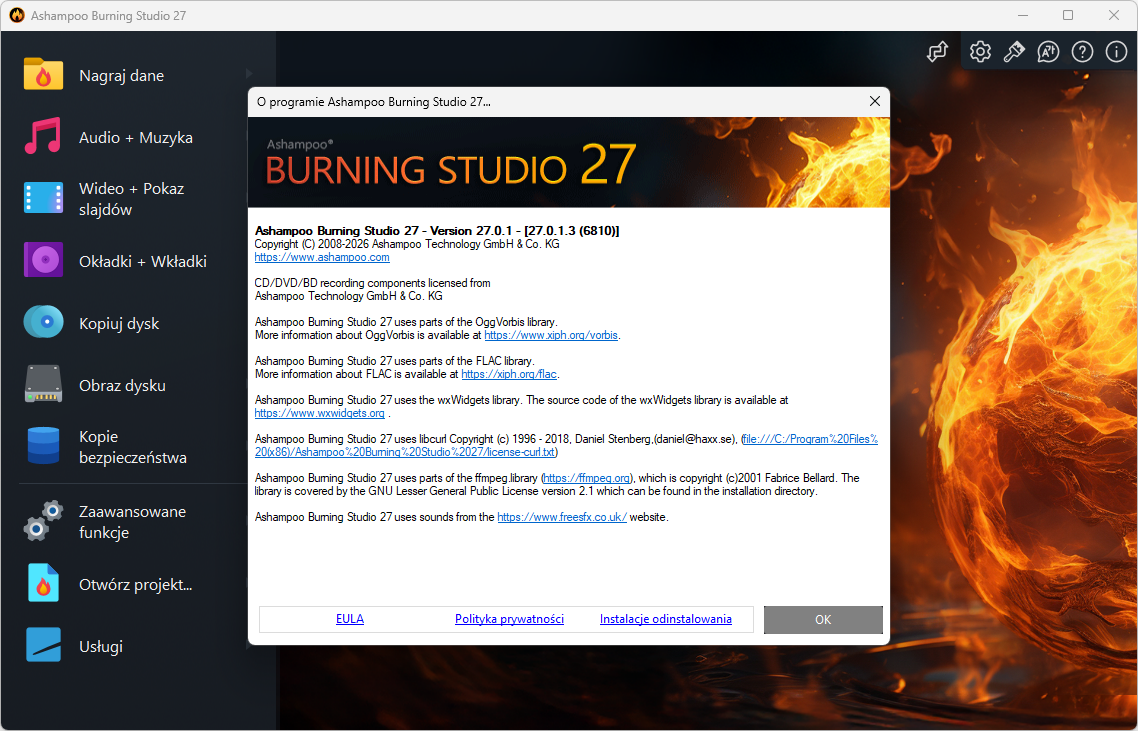Close the Ashampoo Burning Studio 27 main window
Image resolution: width=1138 pixels, height=731 pixels.
[1114, 15]
